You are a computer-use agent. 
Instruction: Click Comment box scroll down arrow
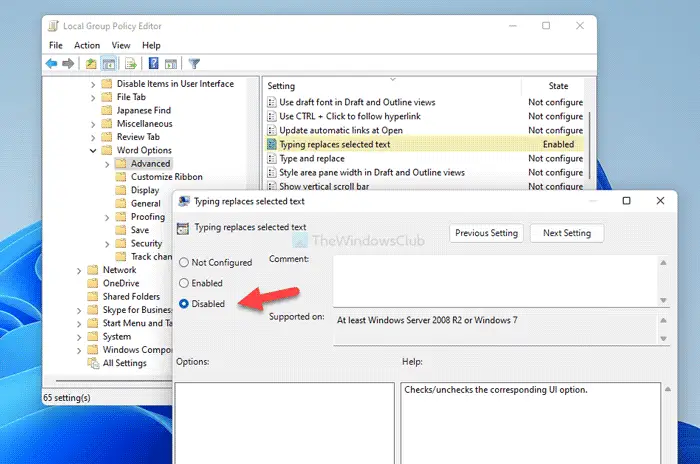(663, 300)
